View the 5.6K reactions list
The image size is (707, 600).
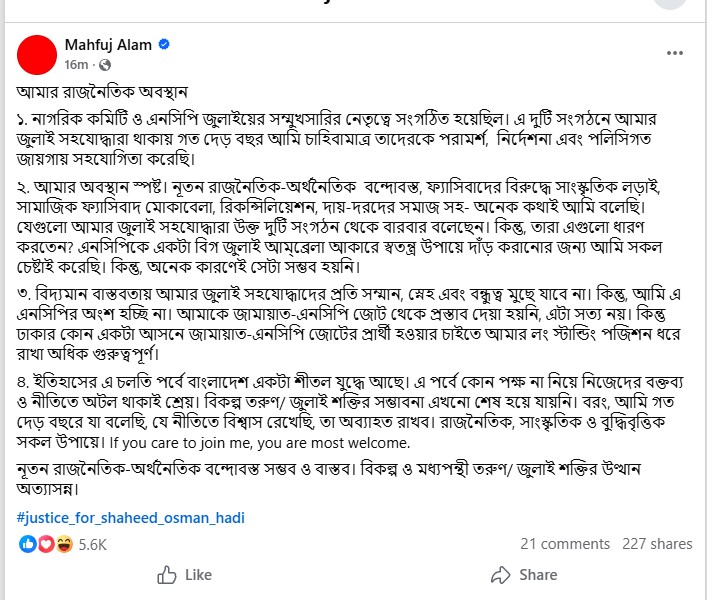click(x=92, y=544)
